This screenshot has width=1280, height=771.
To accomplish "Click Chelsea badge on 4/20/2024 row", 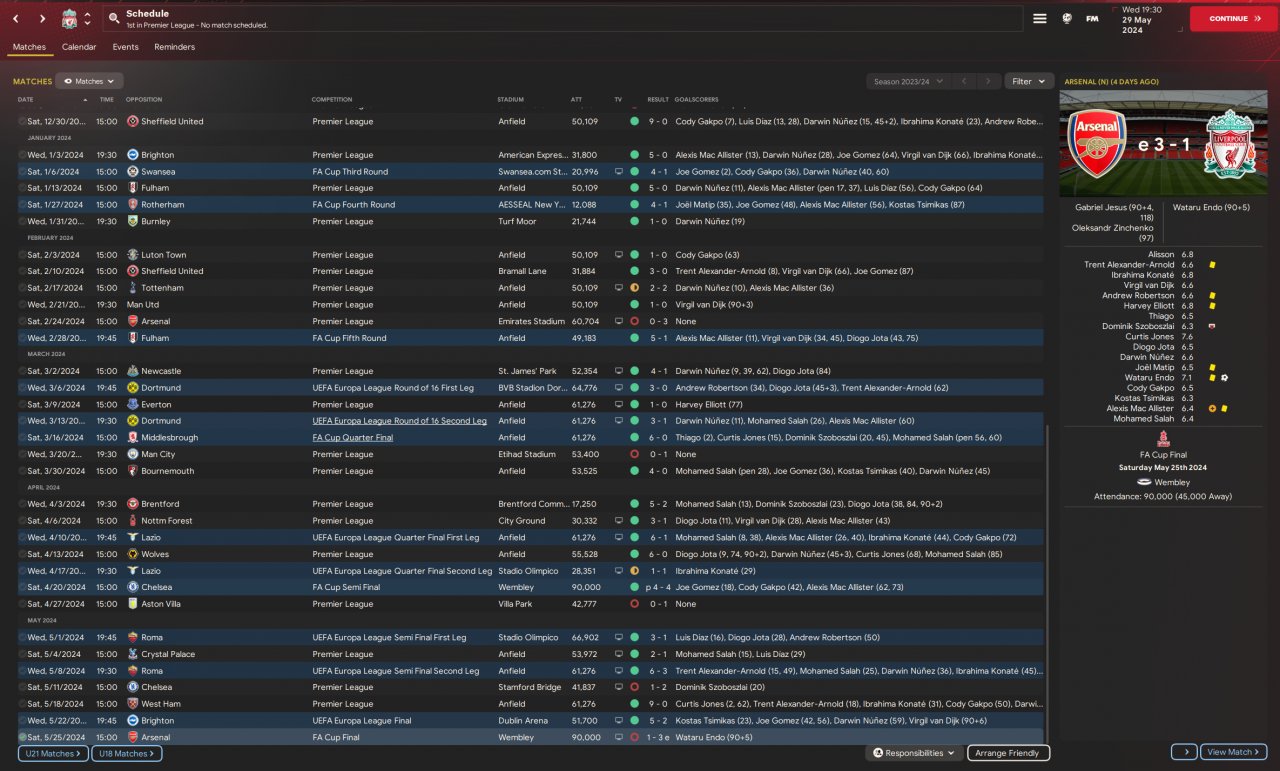I will 133,588.
